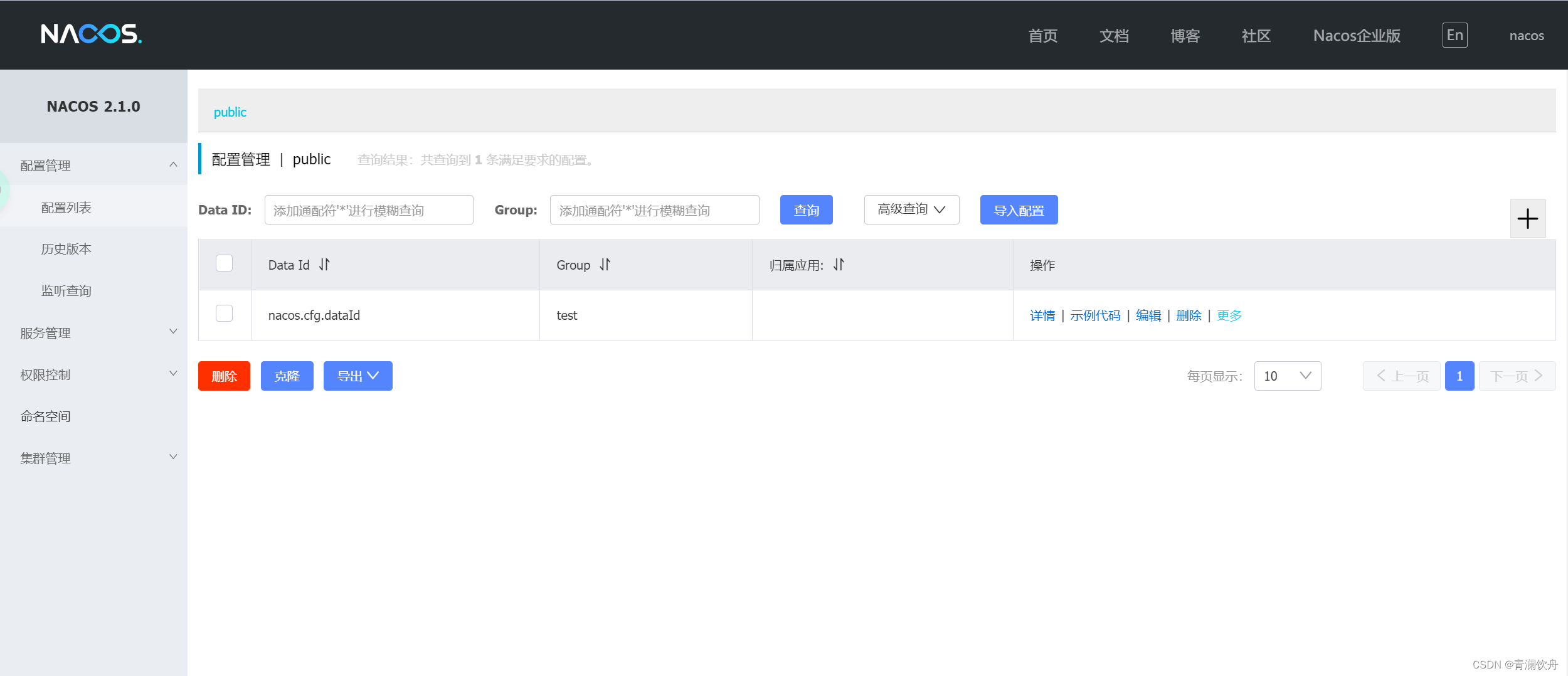Image resolution: width=1568 pixels, height=676 pixels.
Task: Expand the 服务管理 sidebar section
Action: [x=94, y=332]
